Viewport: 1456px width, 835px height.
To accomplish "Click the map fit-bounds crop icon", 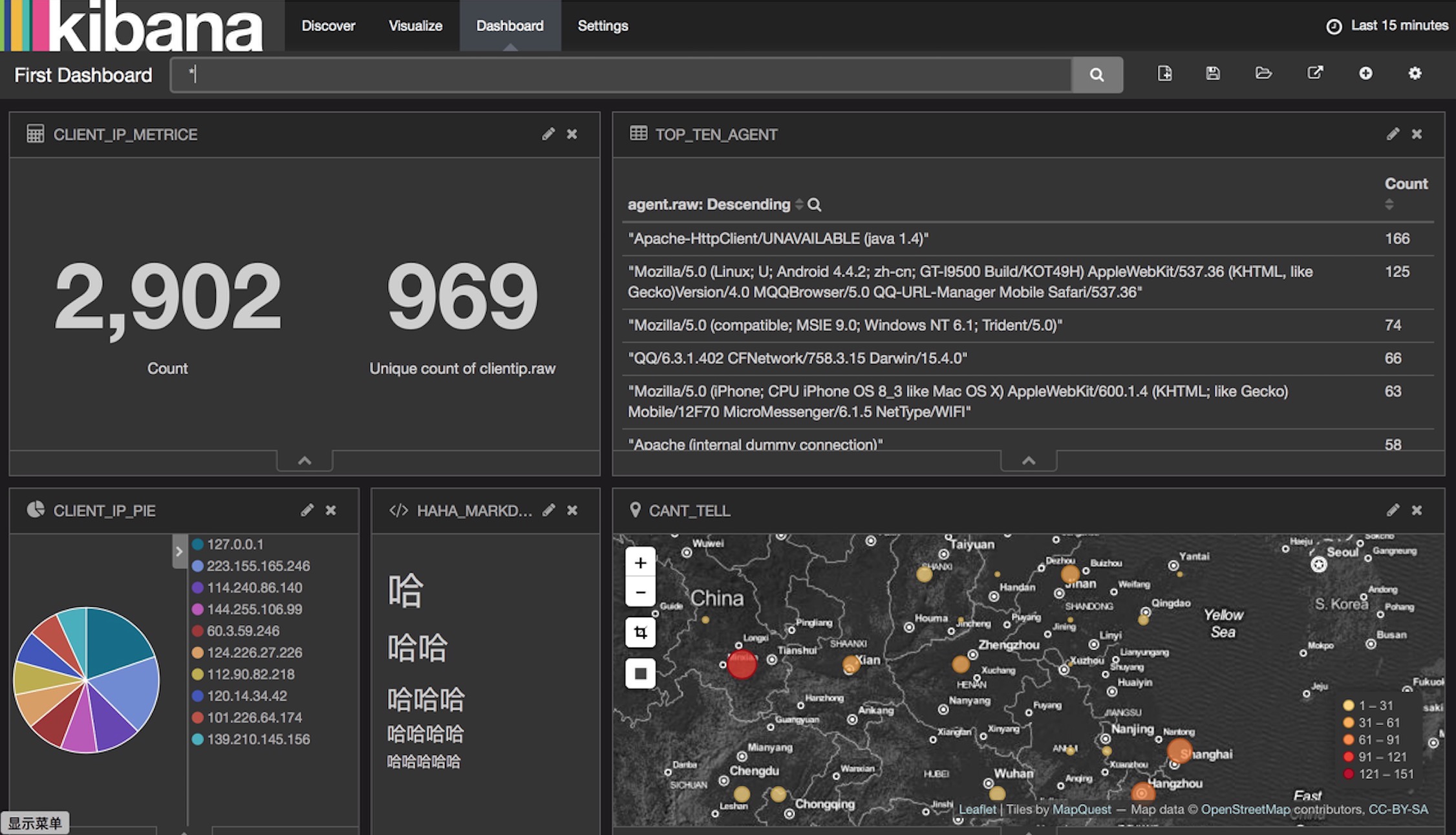I will click(x=640, y=632).
